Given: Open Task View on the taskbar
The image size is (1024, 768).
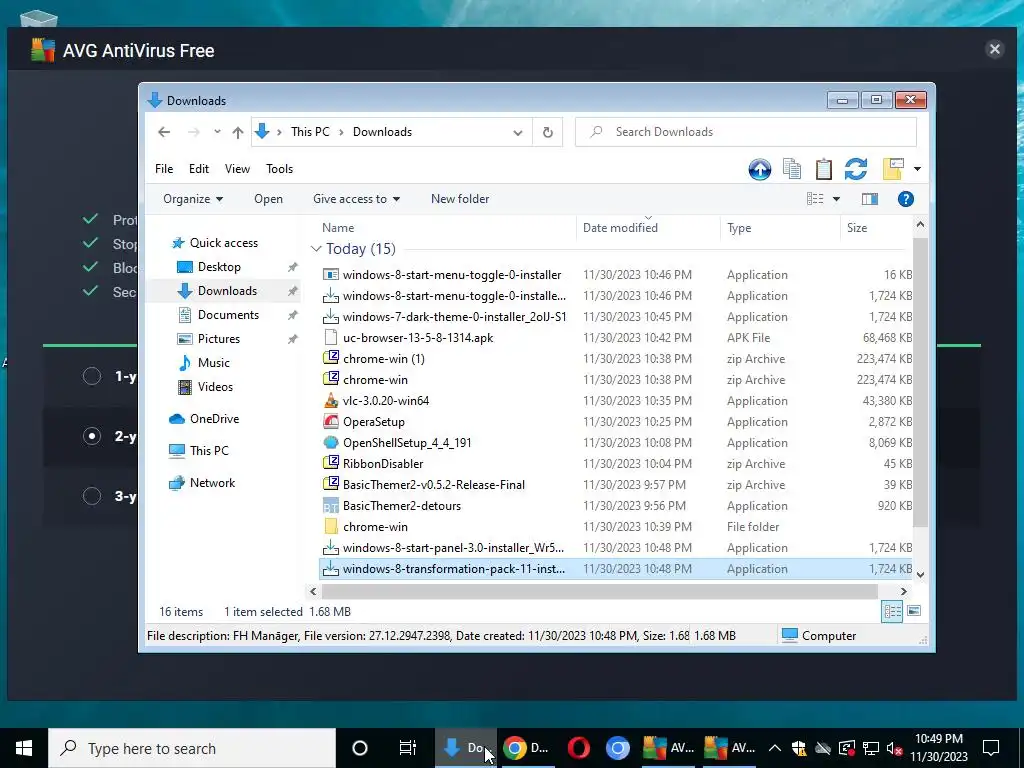Looking at the screenshot, I should (x=408, y=748).
